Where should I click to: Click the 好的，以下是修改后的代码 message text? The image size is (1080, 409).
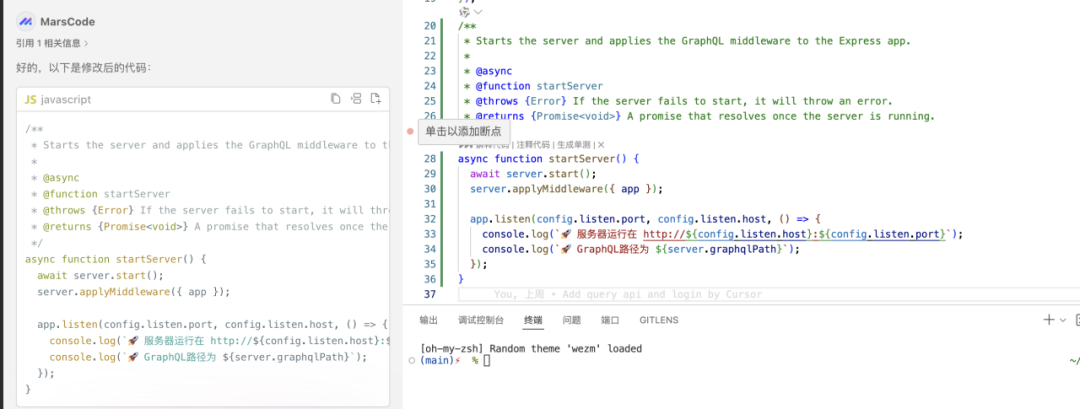coord(84,68)
